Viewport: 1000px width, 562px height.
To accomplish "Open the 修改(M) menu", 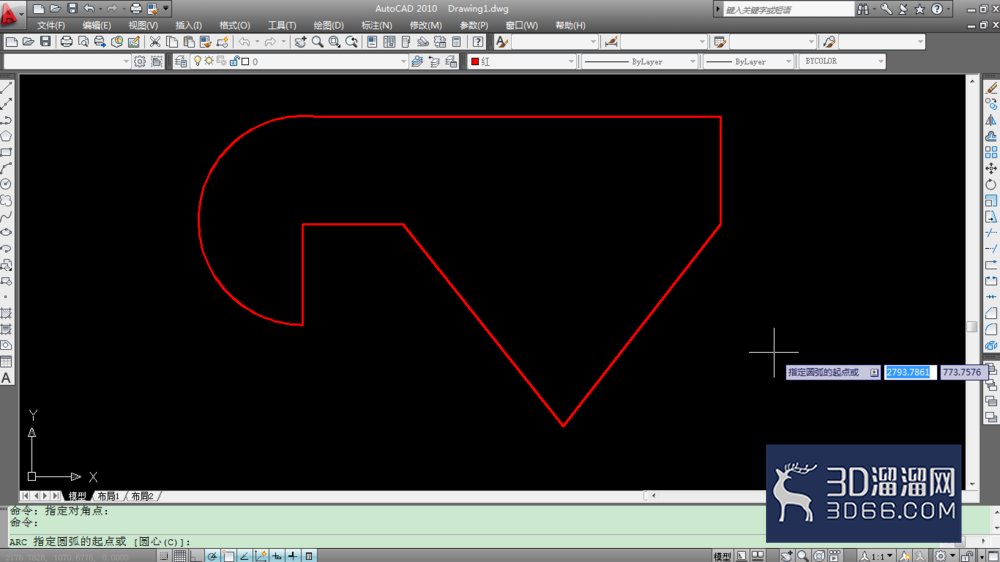I will tap(425, 26).
